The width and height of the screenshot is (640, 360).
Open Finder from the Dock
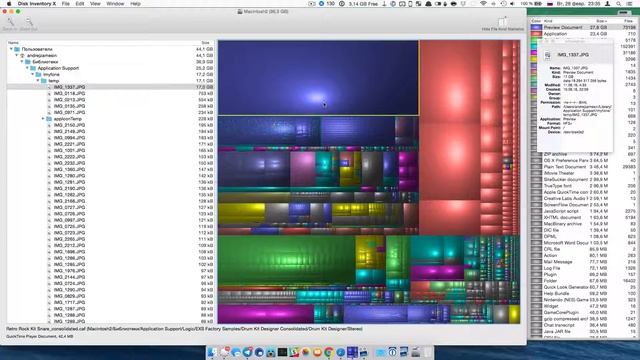212,352
